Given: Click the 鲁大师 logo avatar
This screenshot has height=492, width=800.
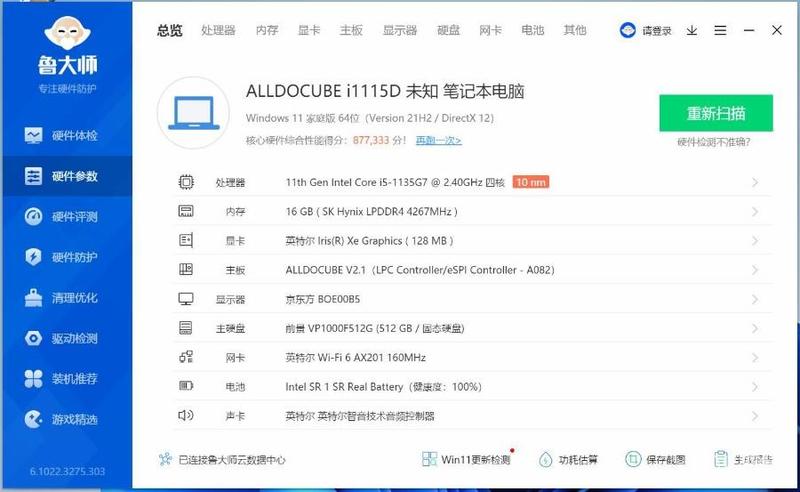Looking at the screenshot, I should click(x=67, y=34).
